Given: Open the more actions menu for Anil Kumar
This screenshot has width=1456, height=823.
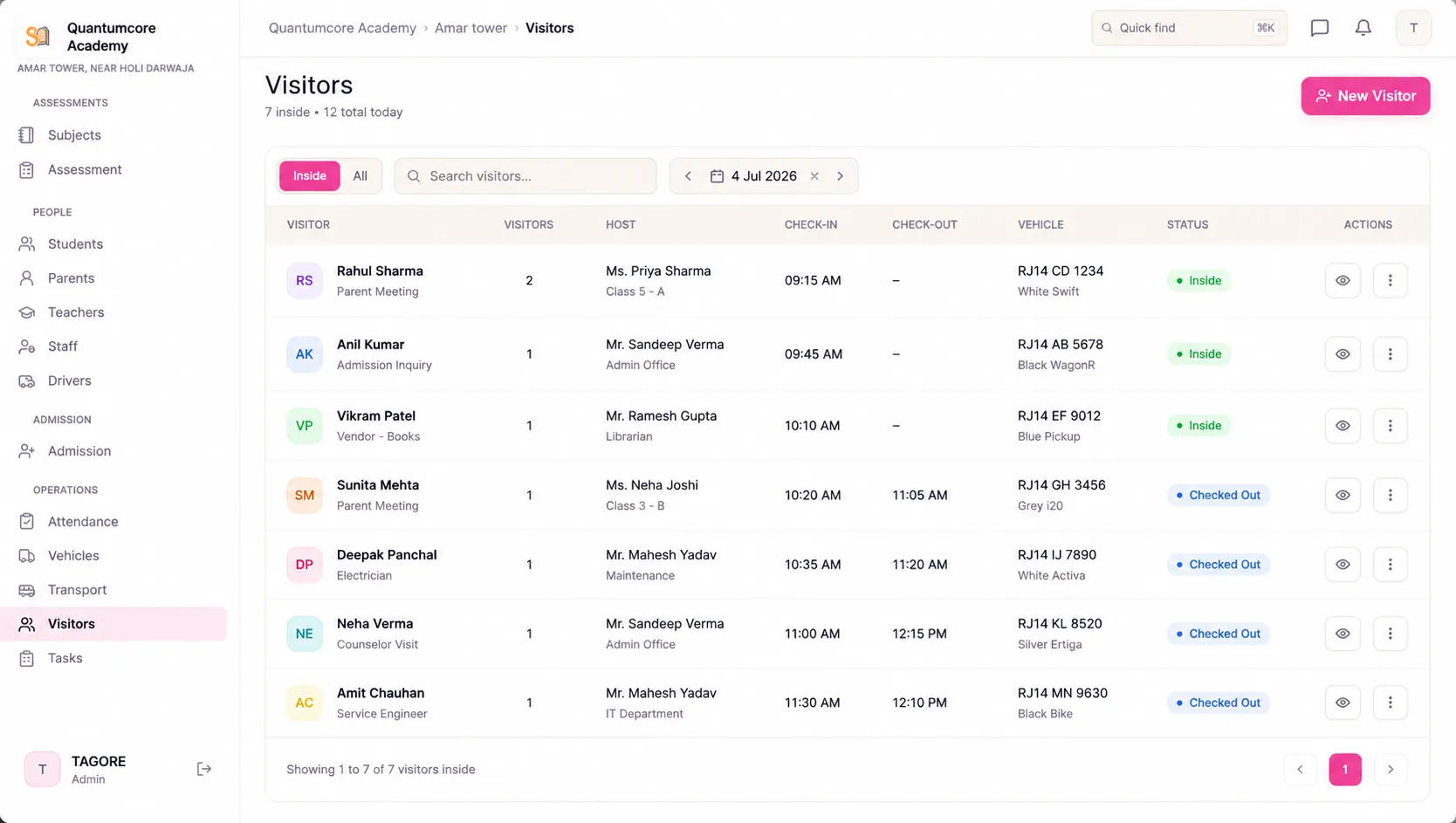Looking at the screenshot, I should click(x=1390, y=354).
